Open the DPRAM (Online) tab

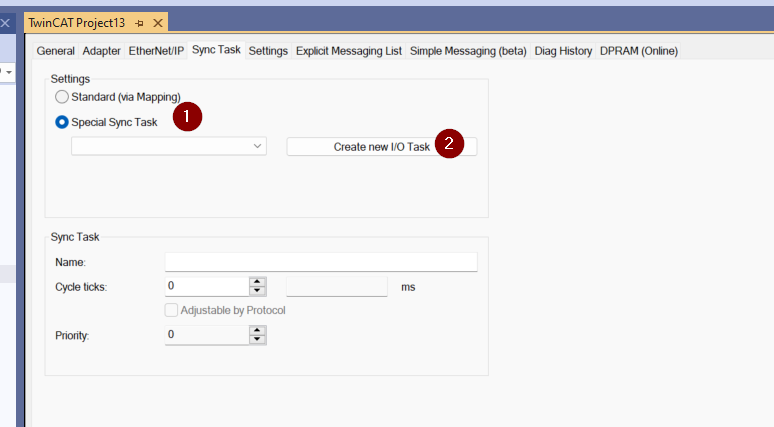tap(639, 51)
